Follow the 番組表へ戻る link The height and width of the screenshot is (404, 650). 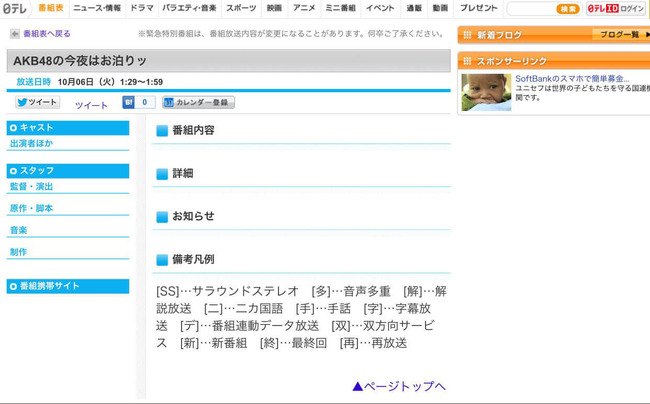click(x=47, y=34)
